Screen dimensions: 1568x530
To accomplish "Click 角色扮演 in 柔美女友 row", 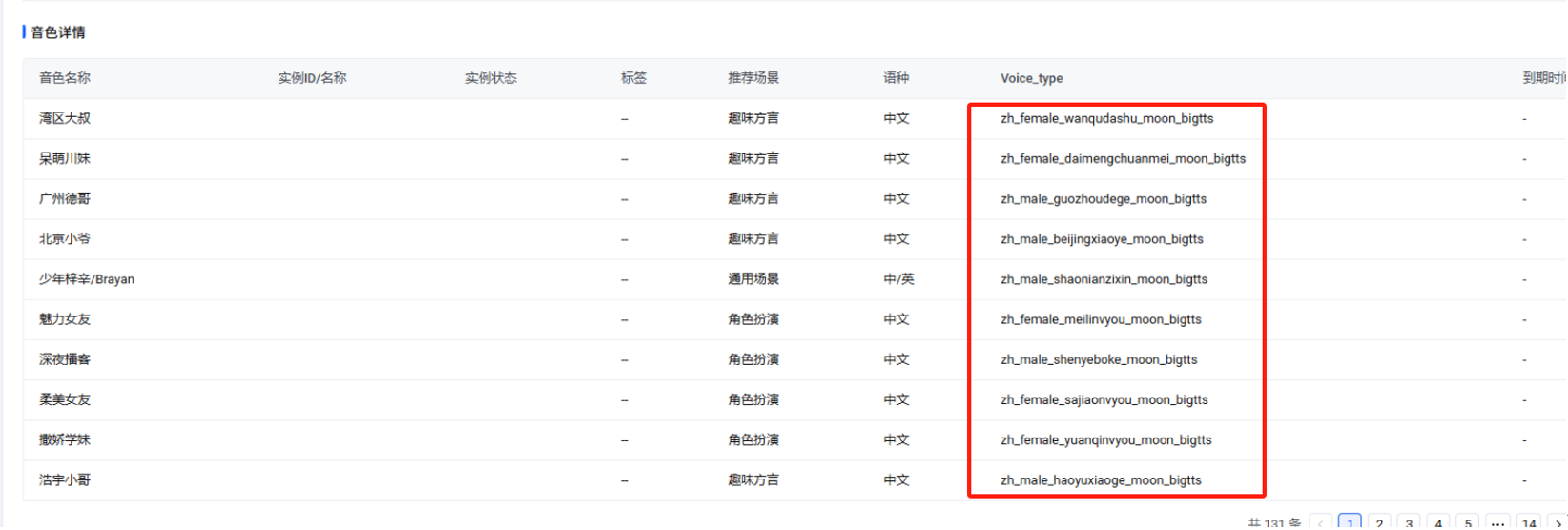I will pyautogui.click(x=753, y=399).
